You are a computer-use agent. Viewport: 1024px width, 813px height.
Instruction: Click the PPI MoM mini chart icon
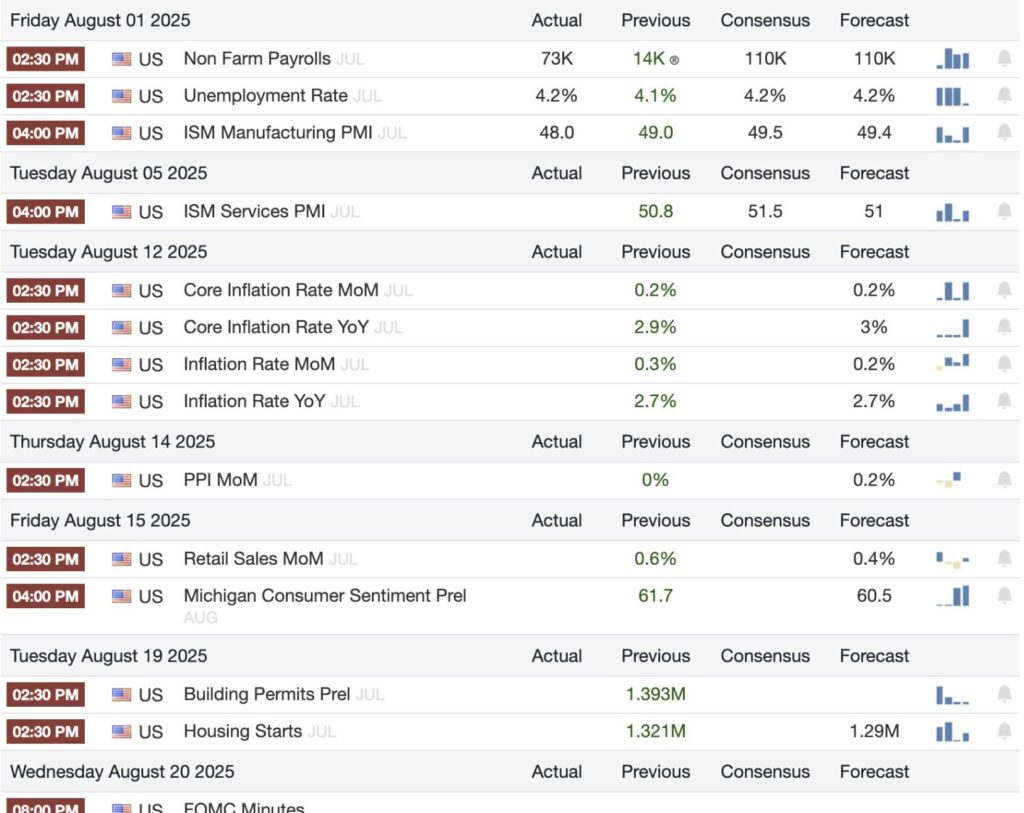(950, 480)
